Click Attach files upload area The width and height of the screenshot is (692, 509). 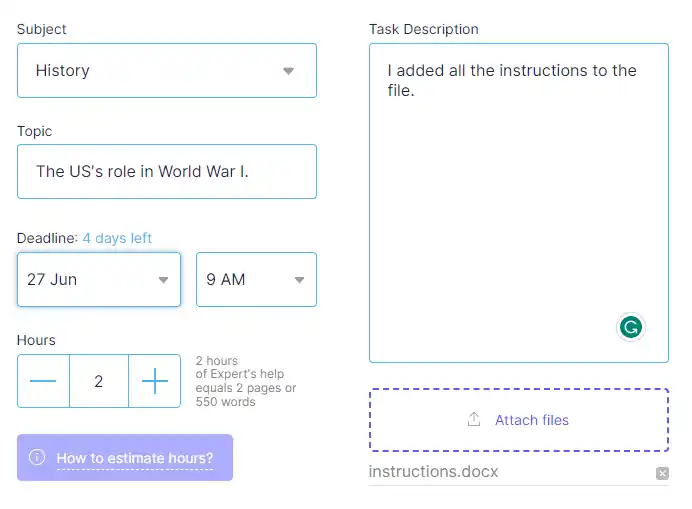[519, 420]
